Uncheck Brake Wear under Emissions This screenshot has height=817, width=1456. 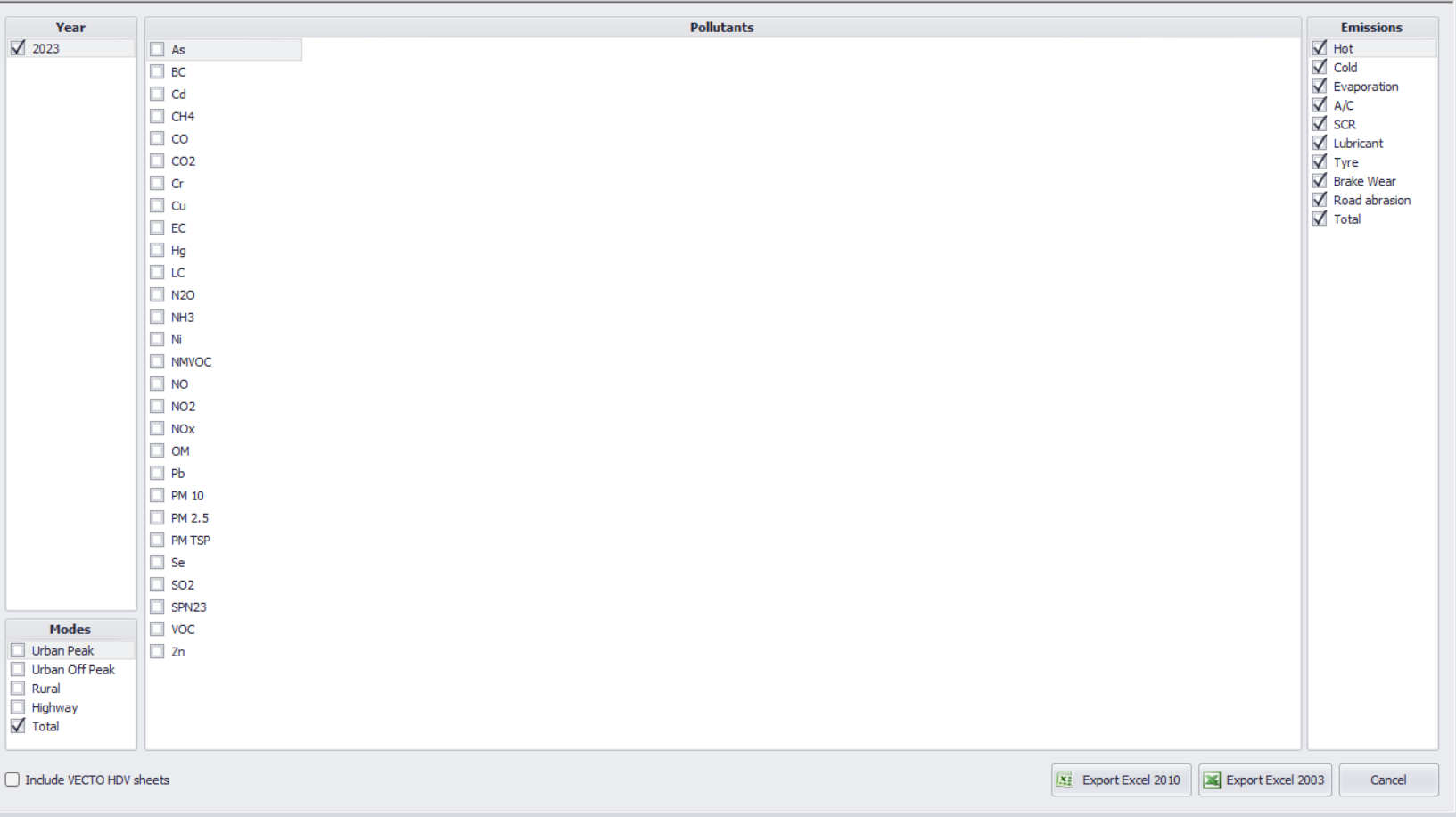point(1320,180)
